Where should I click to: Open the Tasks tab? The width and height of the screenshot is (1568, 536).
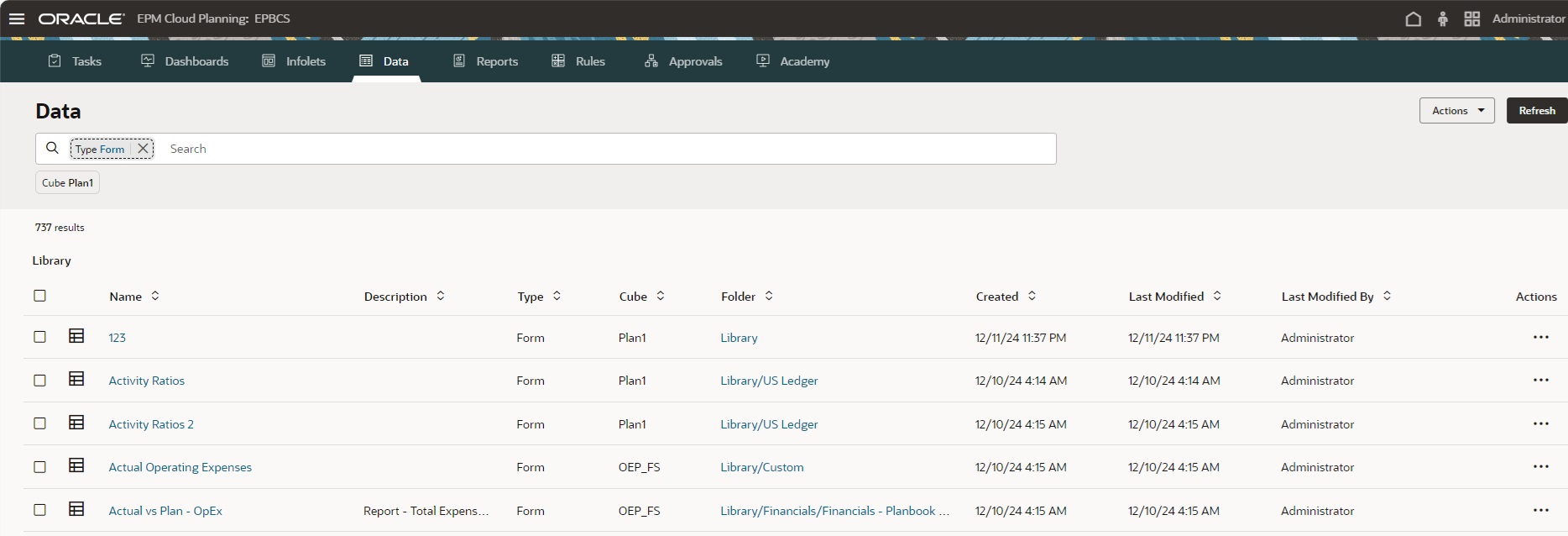click(75, 61)
